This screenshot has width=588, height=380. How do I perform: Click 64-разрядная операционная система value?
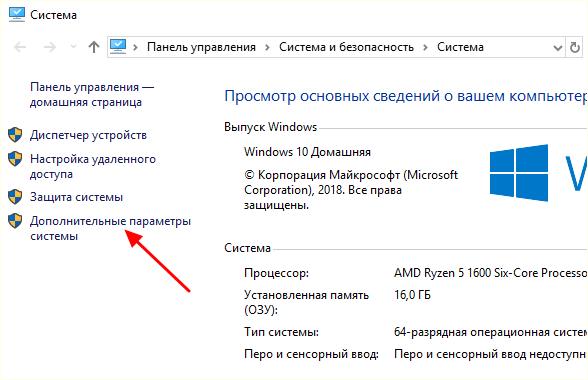tap(490, 332)
